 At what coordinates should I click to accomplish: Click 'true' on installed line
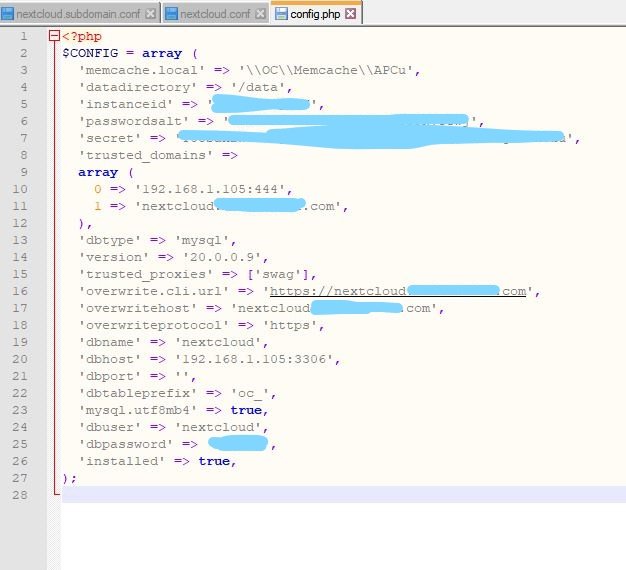(x=214, y=461)
